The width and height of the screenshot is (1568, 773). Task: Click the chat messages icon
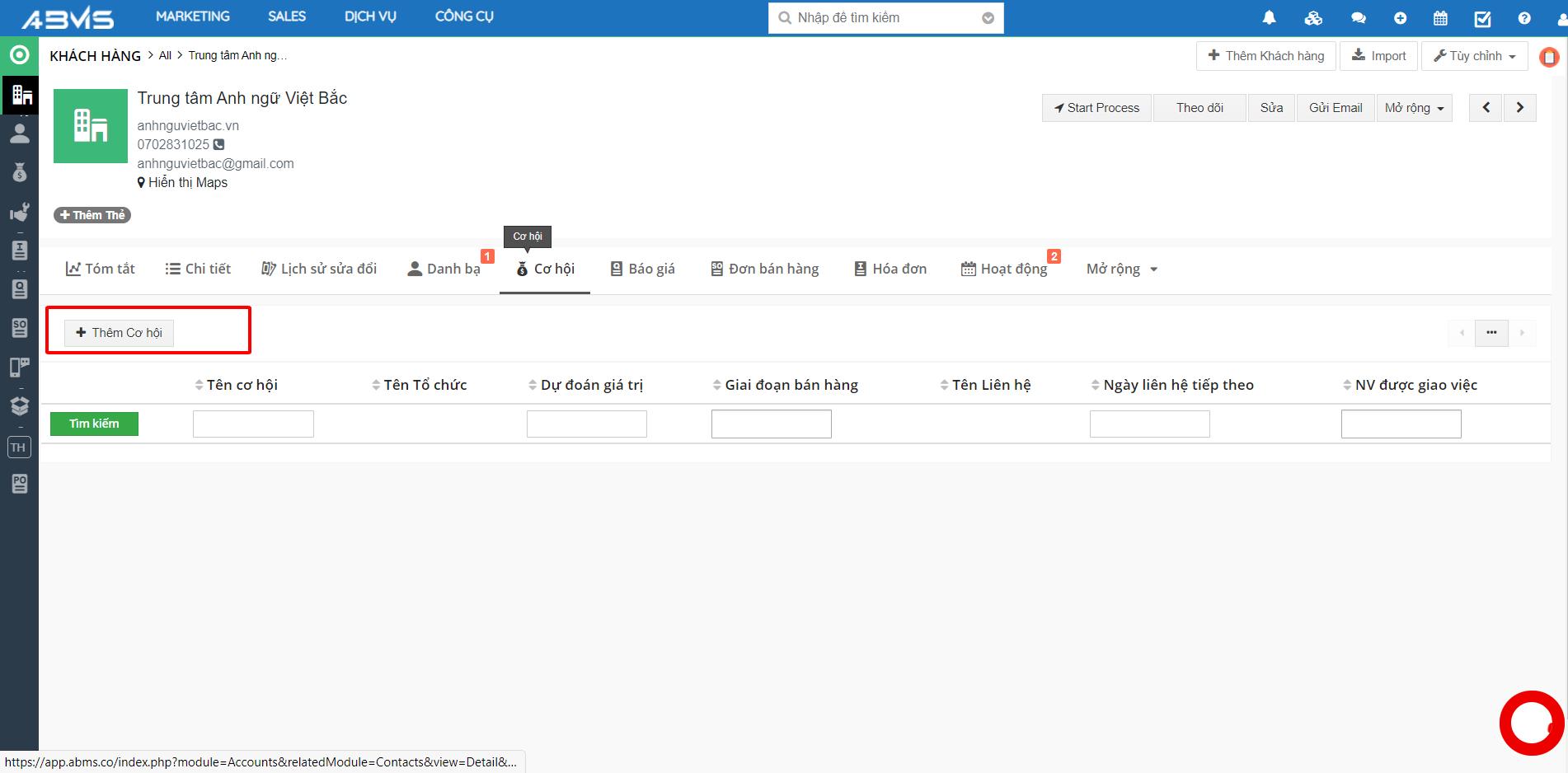click(1358, 18)
